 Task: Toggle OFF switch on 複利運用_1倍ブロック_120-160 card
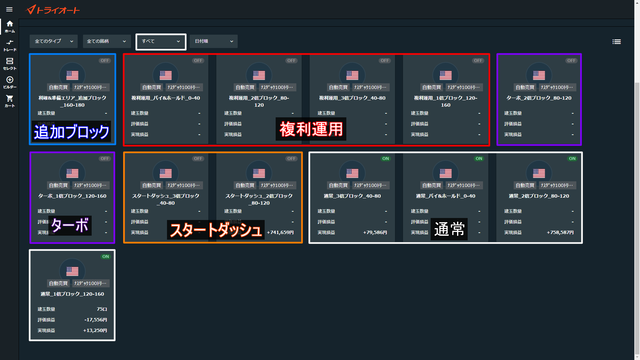pos(478,60)
